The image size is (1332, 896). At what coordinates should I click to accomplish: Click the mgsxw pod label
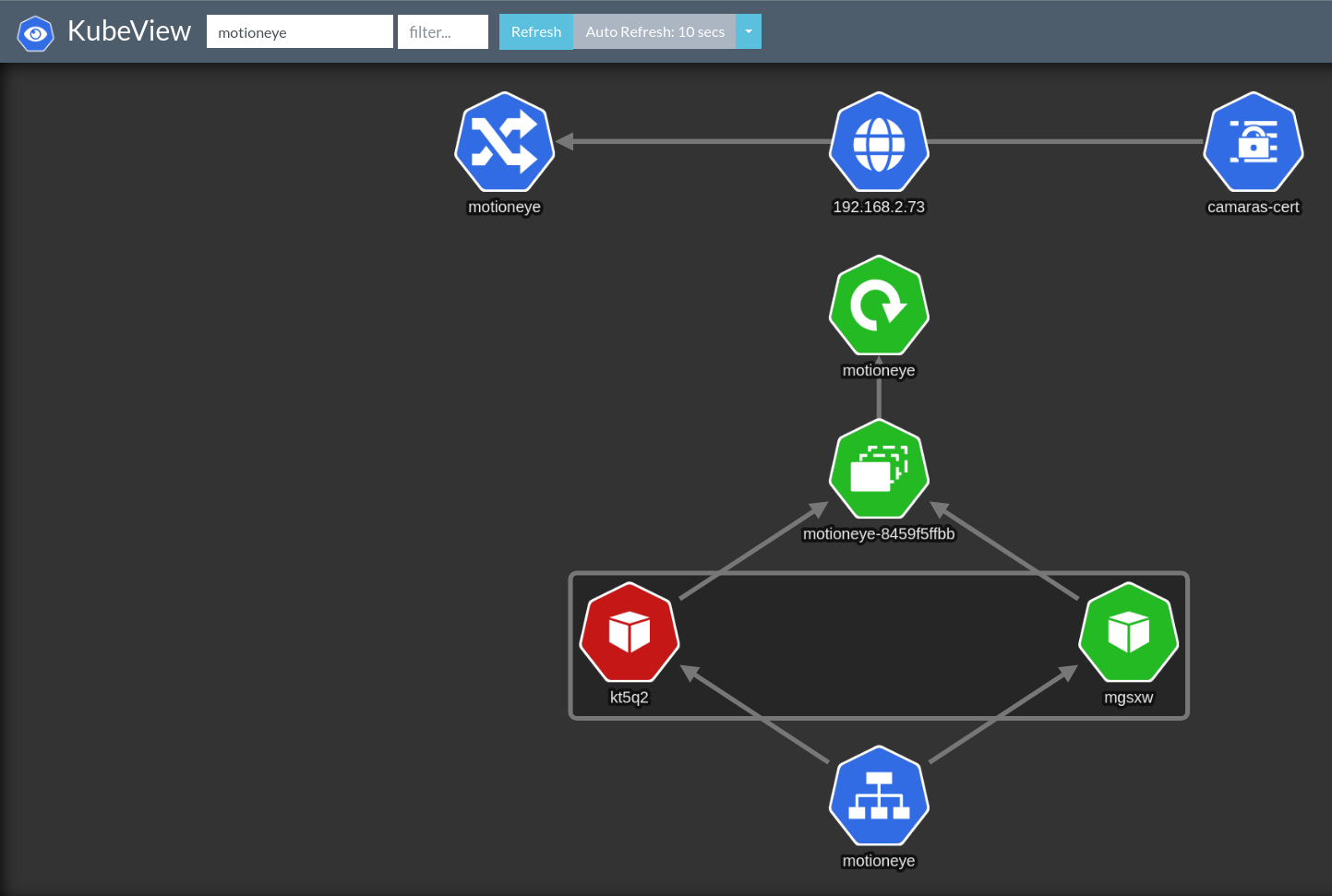(x=1129, y=698)
